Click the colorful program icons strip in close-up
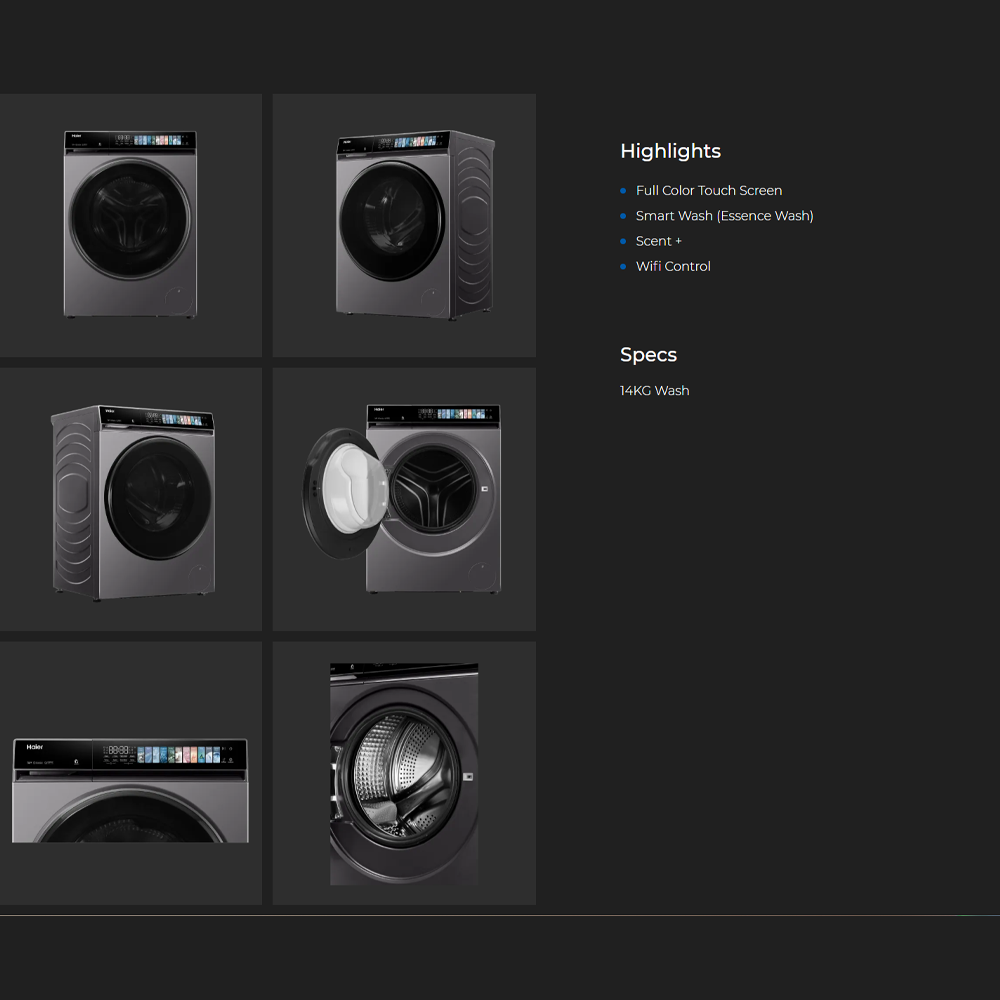Viewport: 1000px width, 1000px height. [178, 754]
